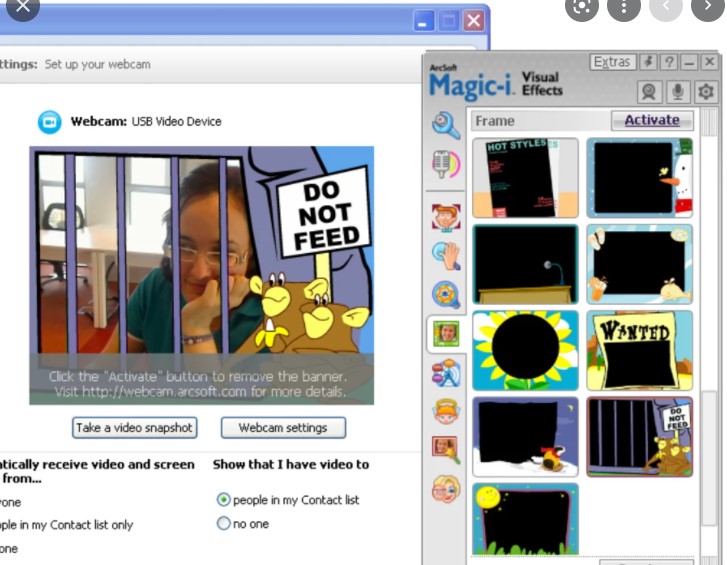Select the Frame category tab in sidebar
The width and height of the screenshot is (727, 565).
[x=446, y=334]
